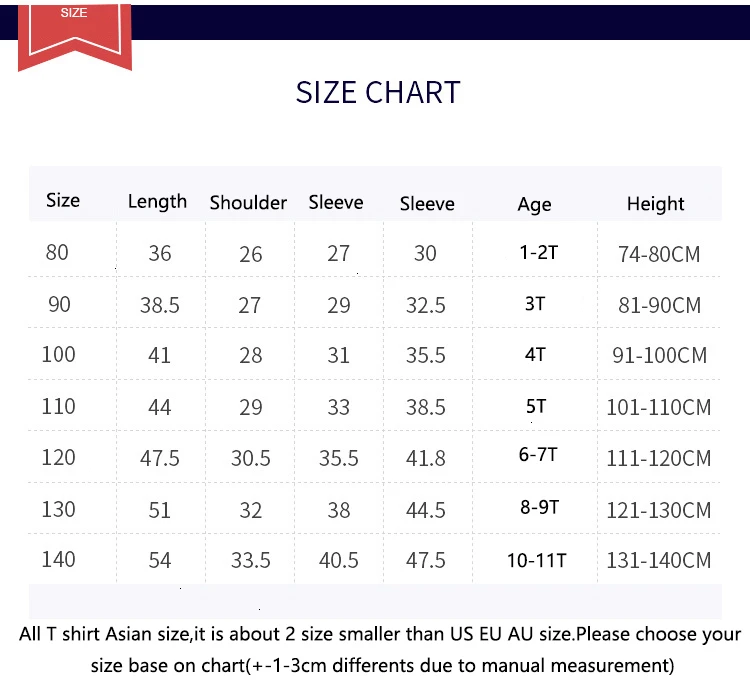Click the 121-130CM height cell

[659, 510]
